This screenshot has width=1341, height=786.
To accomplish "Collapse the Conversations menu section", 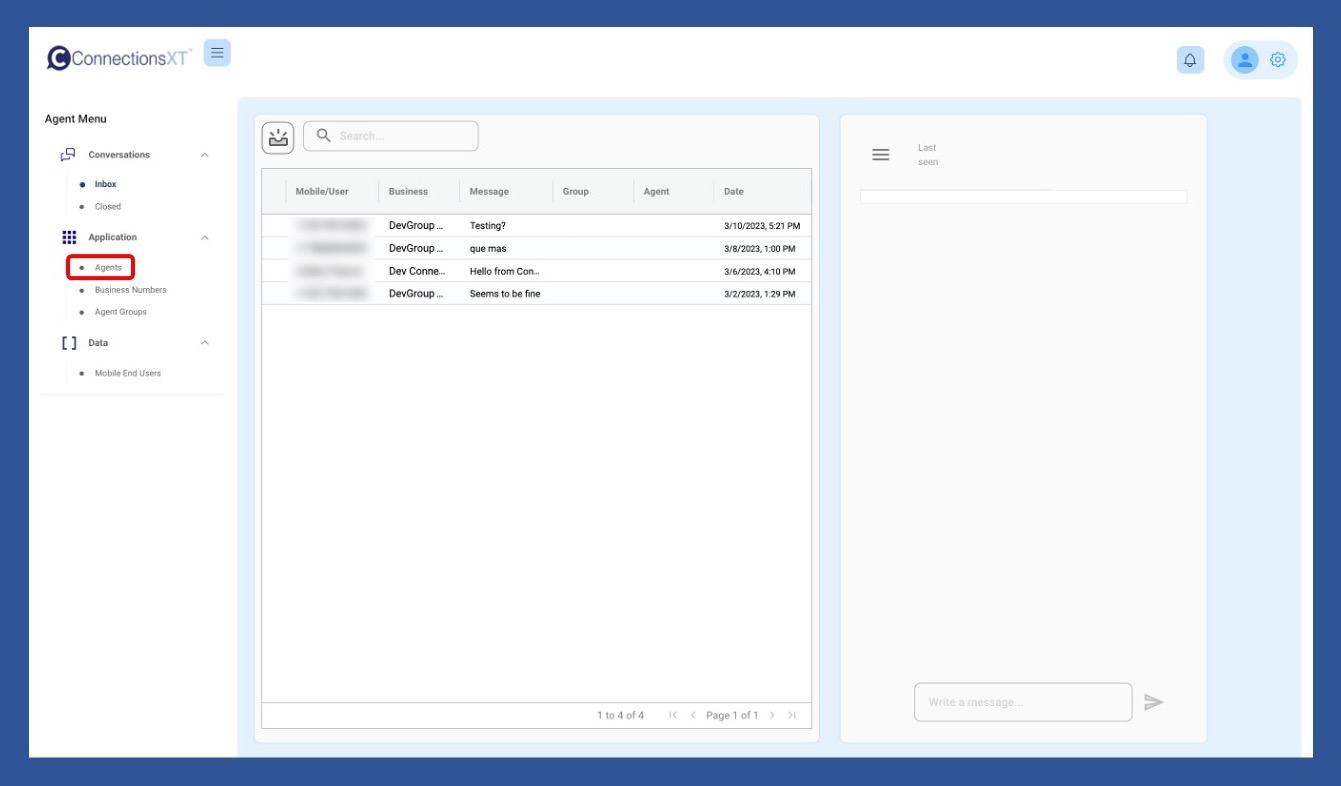I will pyautogui.click(x=205, y=155).
